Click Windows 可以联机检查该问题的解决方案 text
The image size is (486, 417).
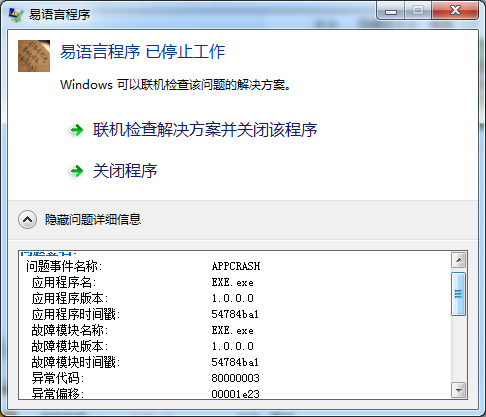click(x=175, y=85)
